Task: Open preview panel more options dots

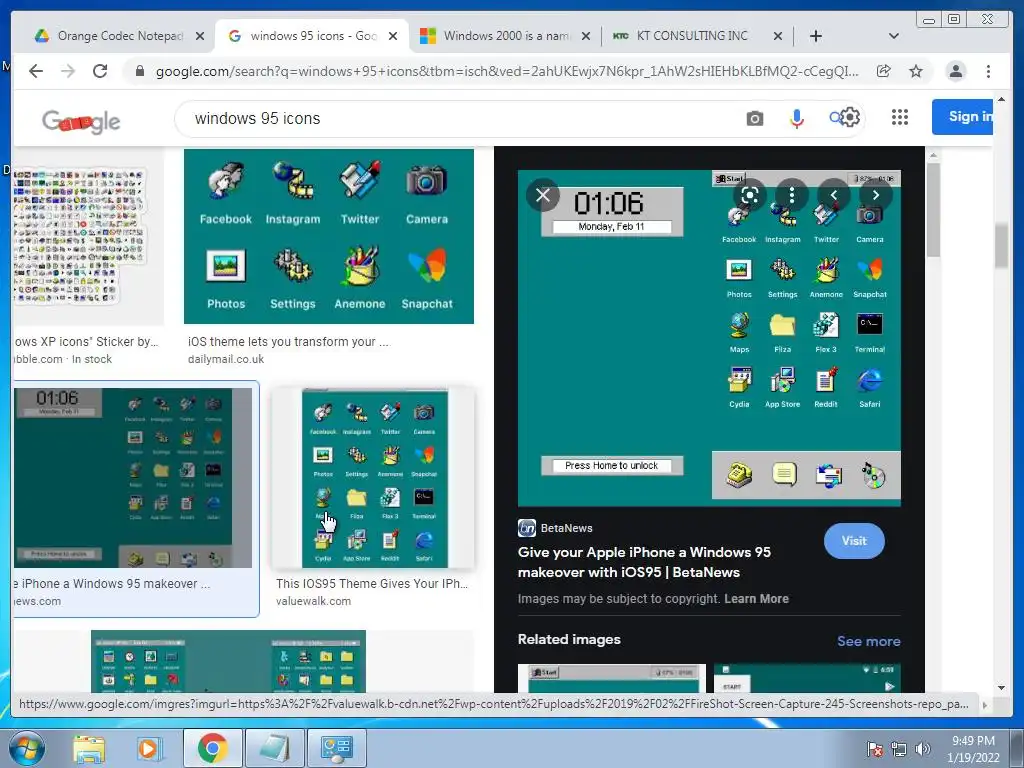Action: [792, 195]
